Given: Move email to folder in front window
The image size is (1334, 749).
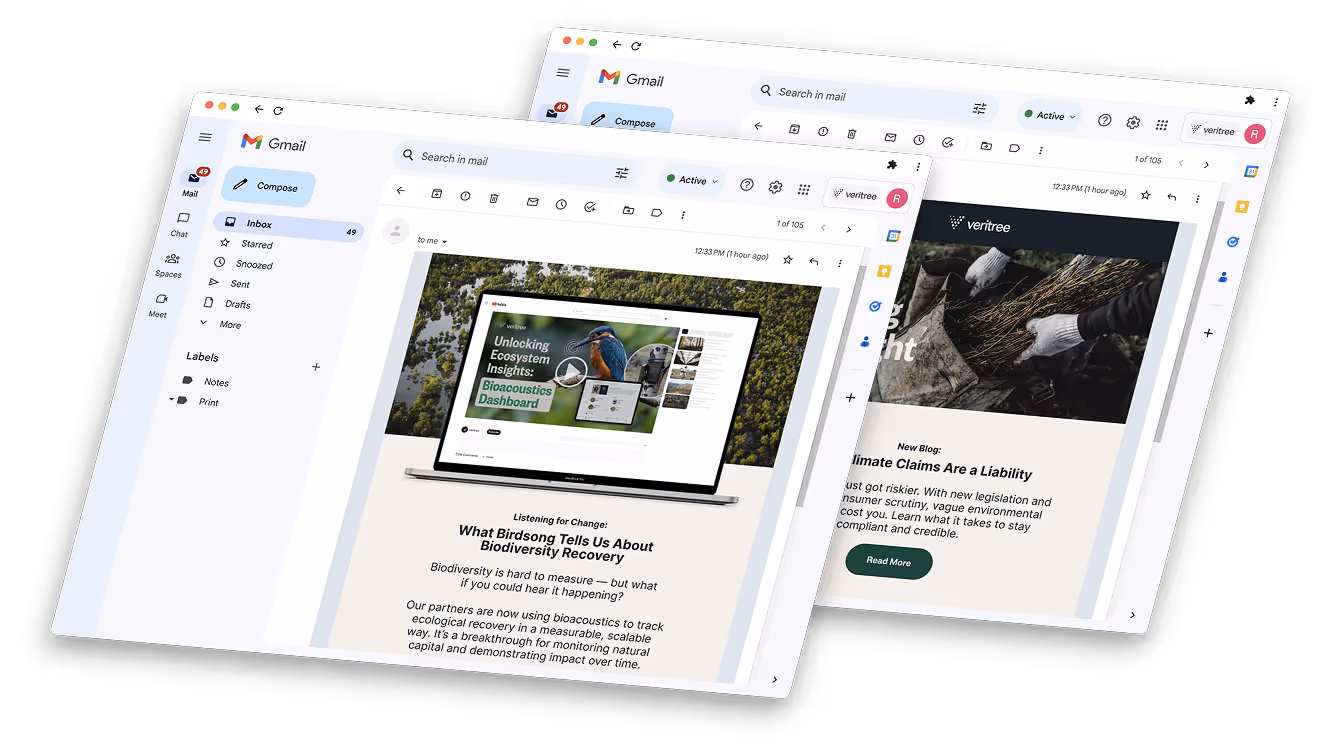Looking at the screenshot, I should click(x=628, y=210).
